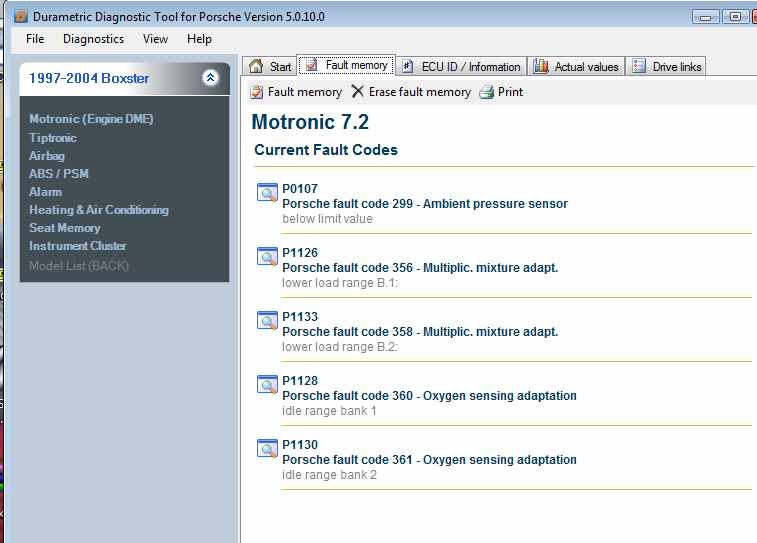757x543 pixels.
Task: Click the P1133 fault code text
Action: tap(300, 317)
